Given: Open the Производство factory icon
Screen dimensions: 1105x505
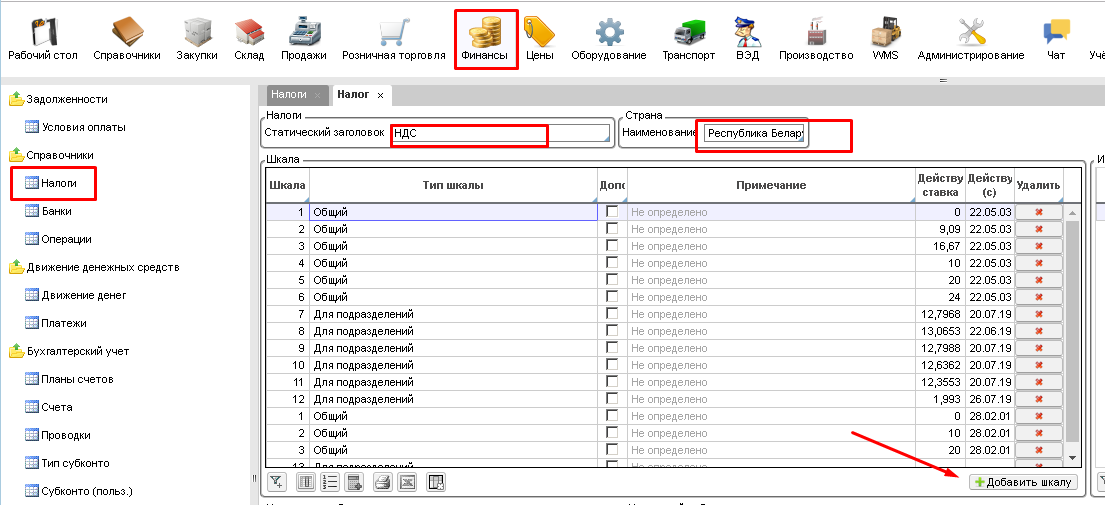Looking at the screenshot, I should coord(815,38).
